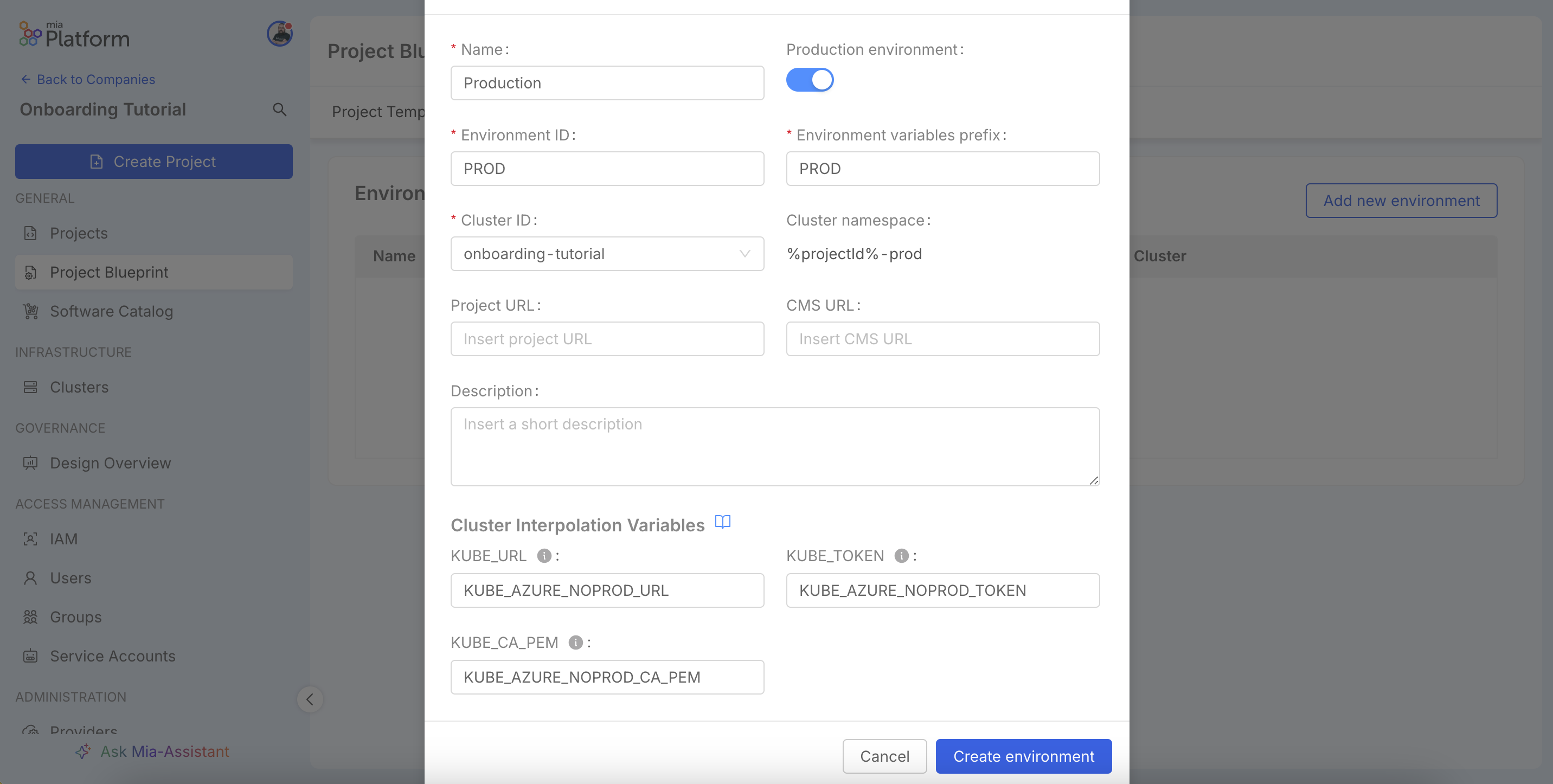Click Ask Mia-Assistant
Screen dimensions: 1553x784
(x=152, y=751)
